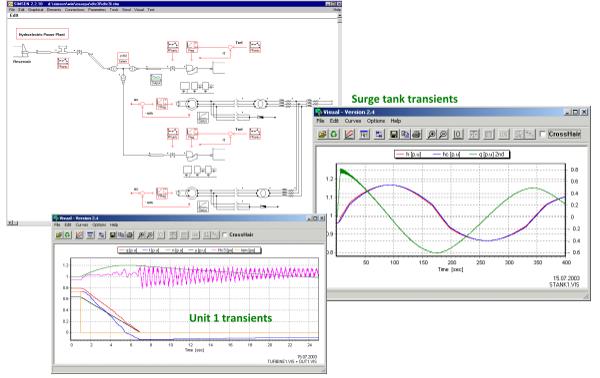The image size is (600, 378).
Task: Click the open-folder icon in the Unit 1 window
Action: coord(59,235)
